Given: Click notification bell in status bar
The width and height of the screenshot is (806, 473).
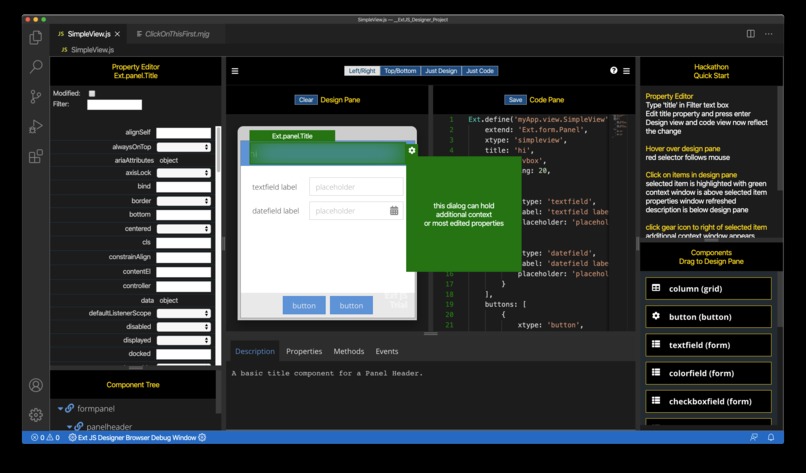Looking at the screenshot, I should [x=771, y=437].
